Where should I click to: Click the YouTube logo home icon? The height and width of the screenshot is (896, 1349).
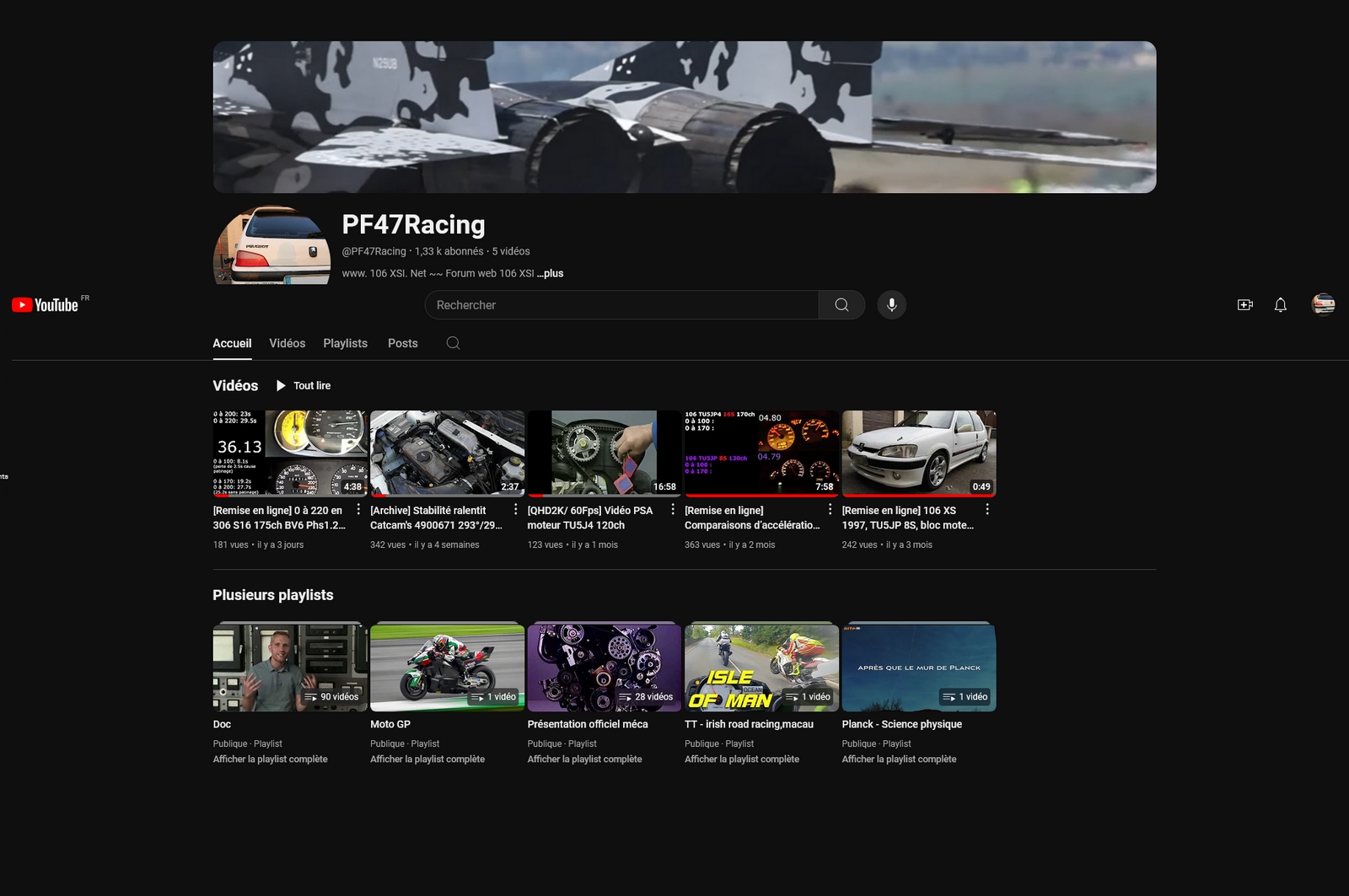point(46,305)
